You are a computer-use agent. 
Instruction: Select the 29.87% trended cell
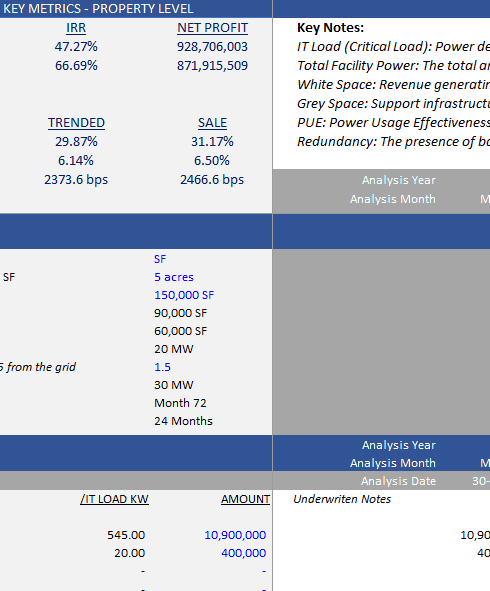(x=76, y=142)
